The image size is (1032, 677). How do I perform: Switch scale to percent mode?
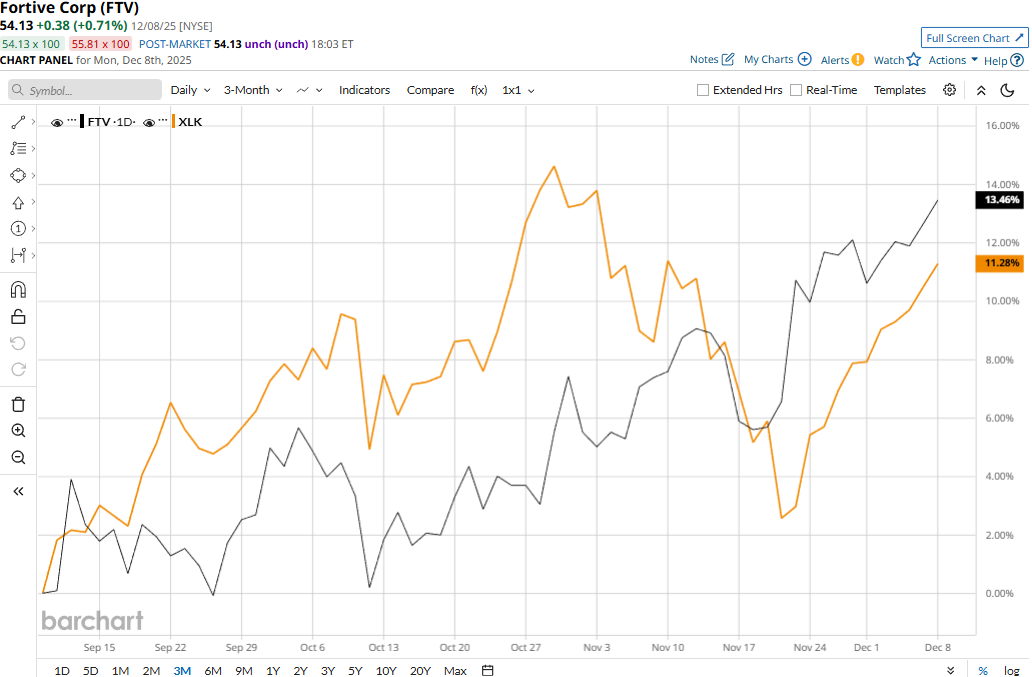point(983,670)
